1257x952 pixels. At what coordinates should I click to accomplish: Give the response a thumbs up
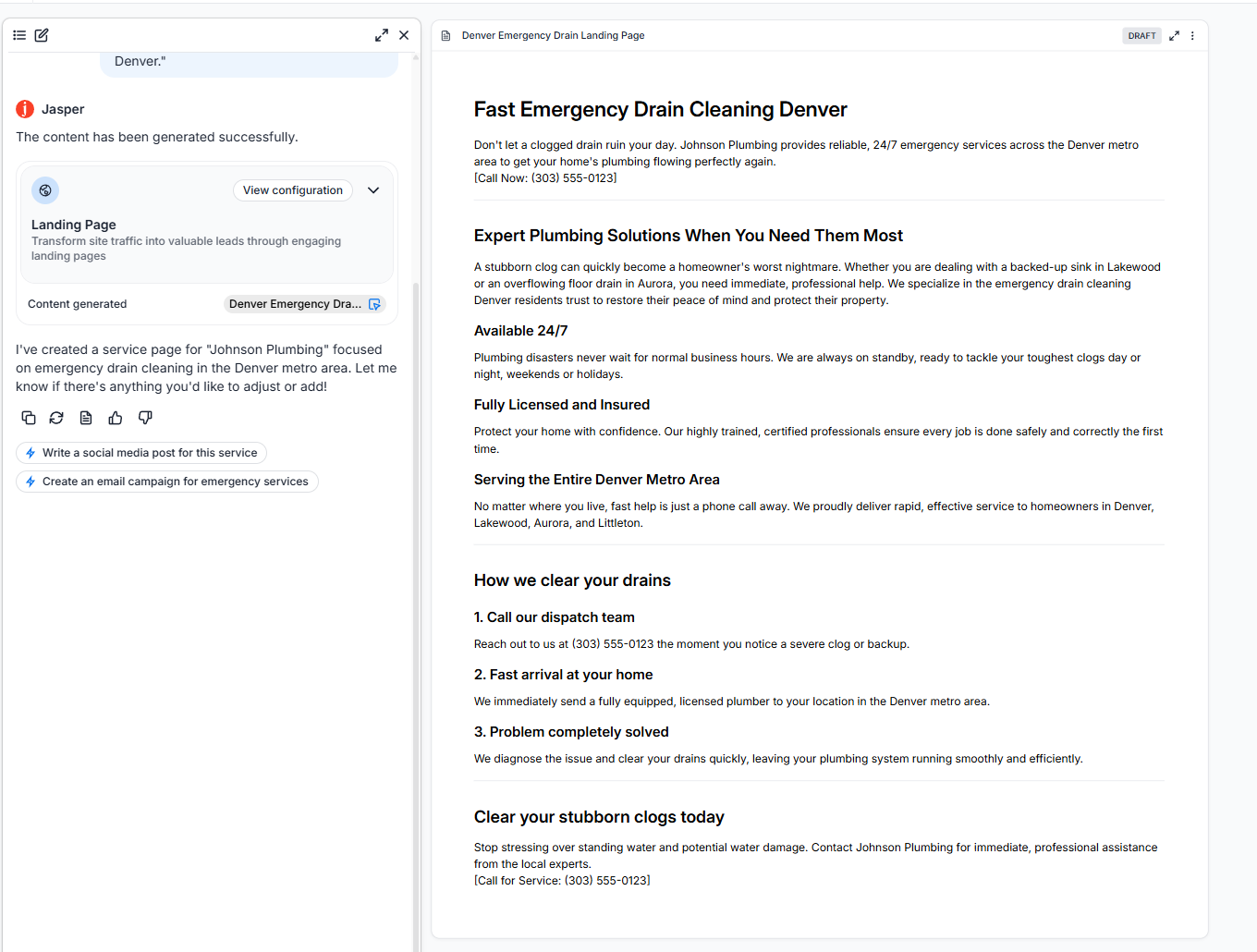pos(116,418)
